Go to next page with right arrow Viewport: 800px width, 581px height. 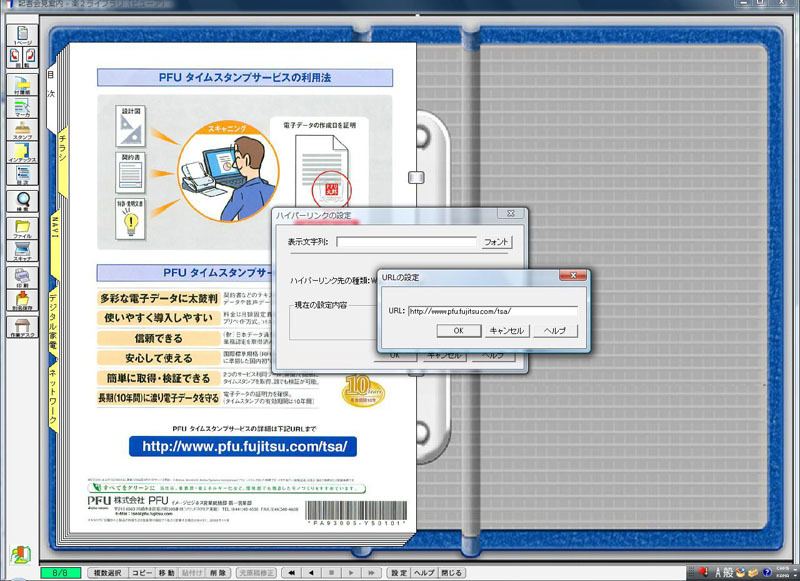pyautogui.click(x=351, y=573)
